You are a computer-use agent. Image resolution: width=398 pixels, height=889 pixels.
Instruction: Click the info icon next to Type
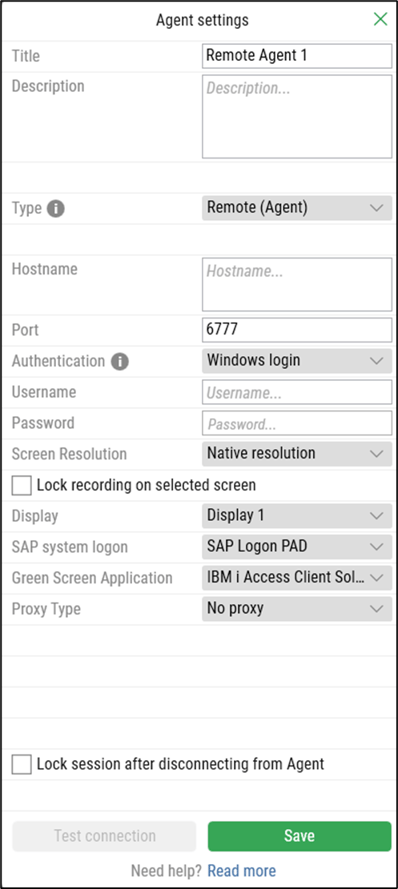(x=55, y=209)
